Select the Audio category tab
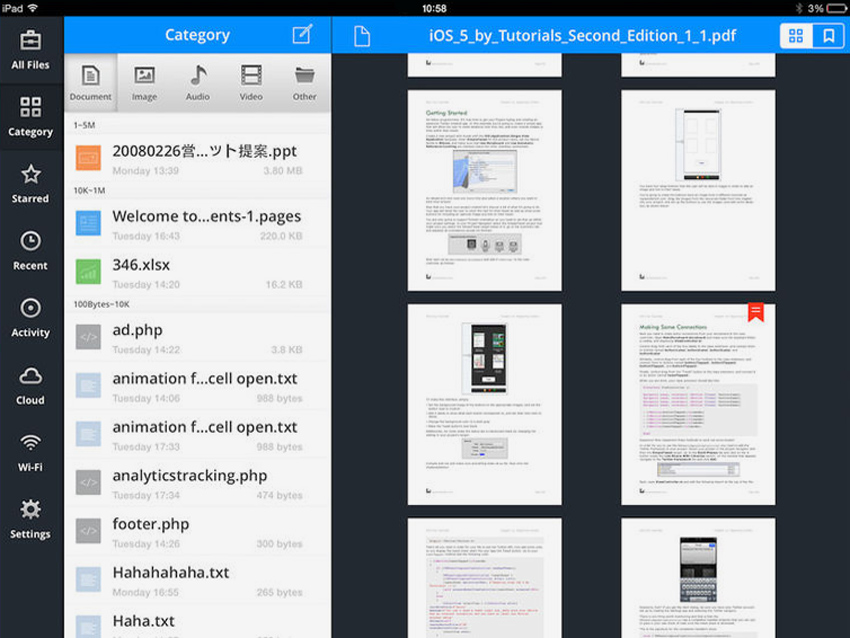 pyautogui.click(x=198, y=83)
